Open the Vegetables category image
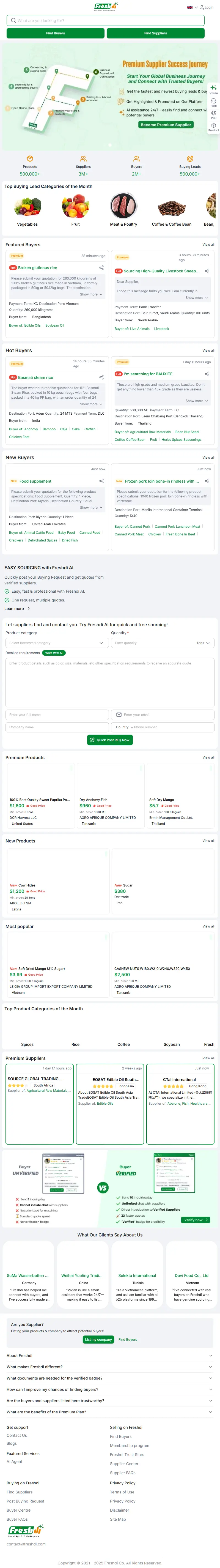The height and width of the screenshot is (1568, 220). pos(27,206)
